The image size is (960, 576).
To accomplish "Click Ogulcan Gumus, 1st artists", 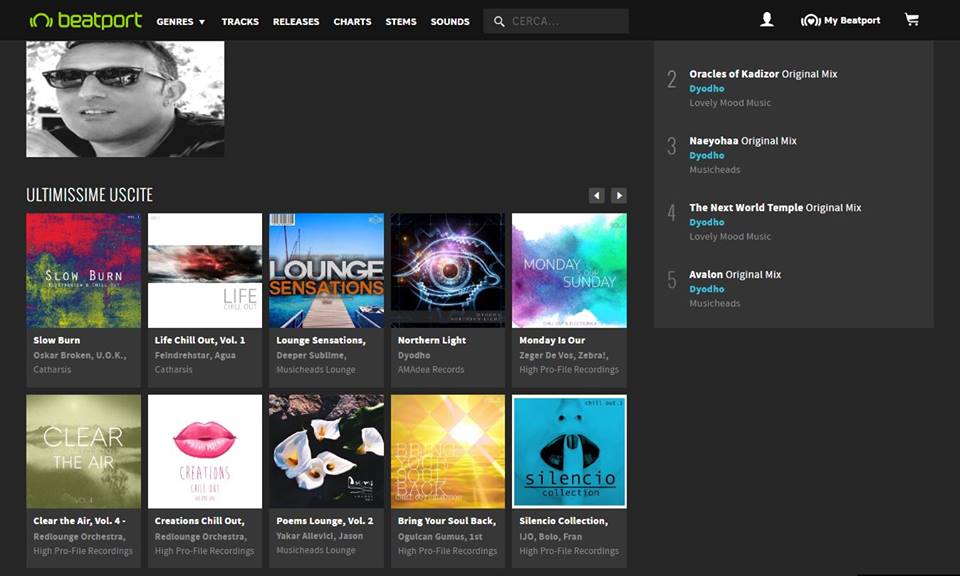I will click(440, 536).
